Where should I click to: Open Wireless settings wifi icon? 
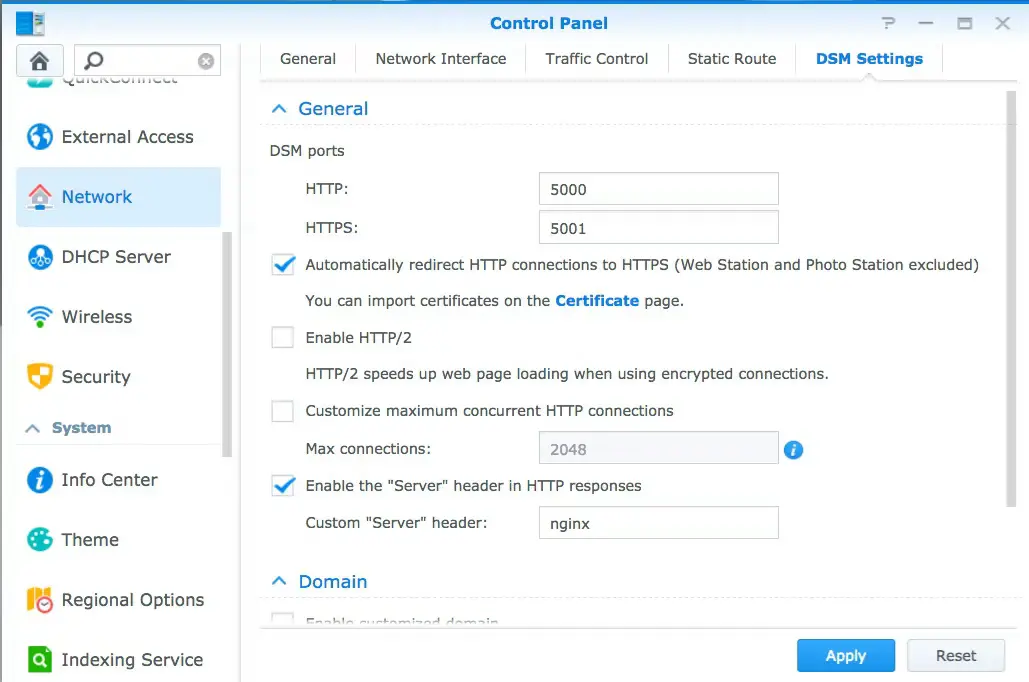point(40,317)
